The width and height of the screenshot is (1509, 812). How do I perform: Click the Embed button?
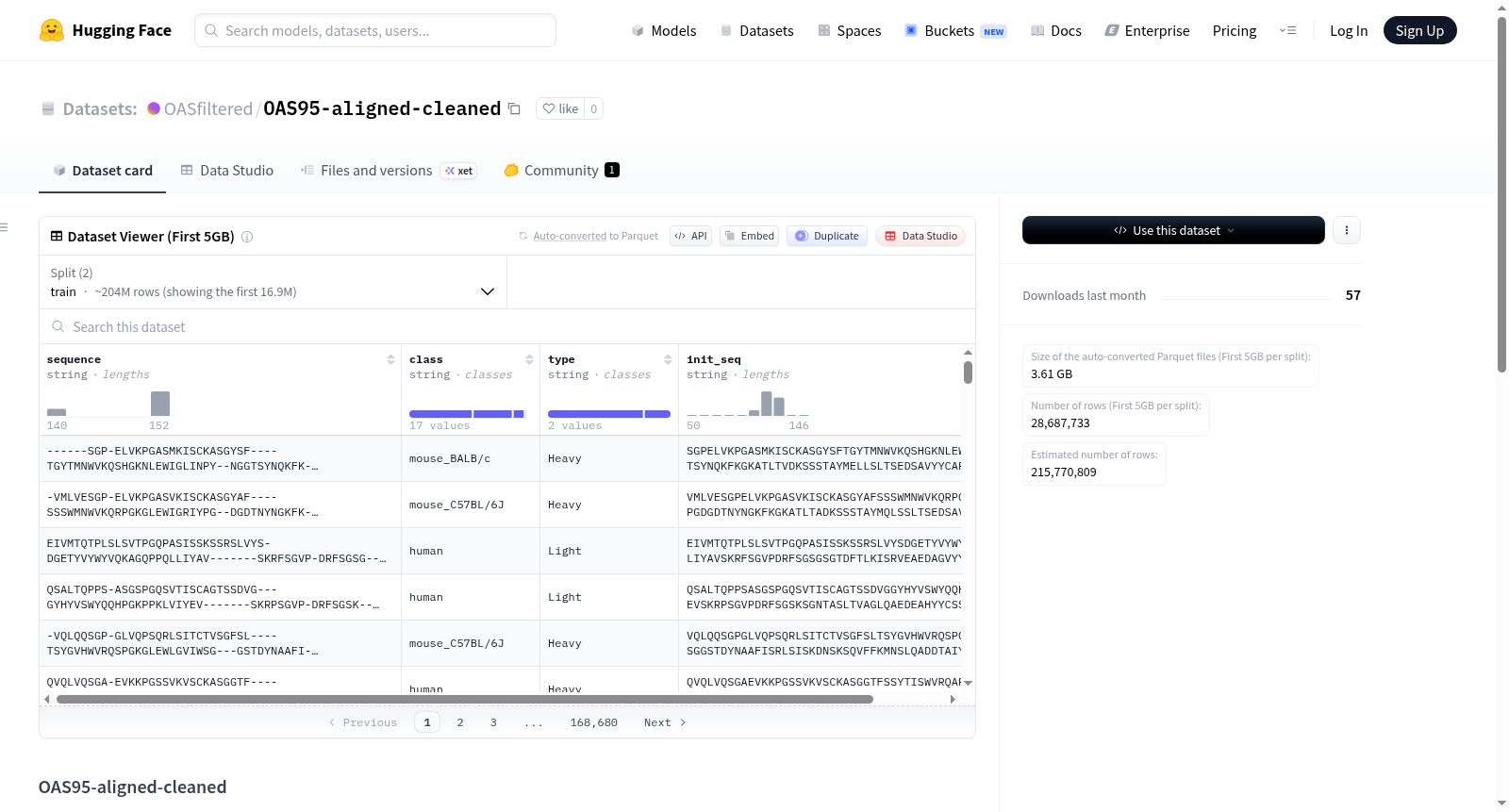click(749, 236)
